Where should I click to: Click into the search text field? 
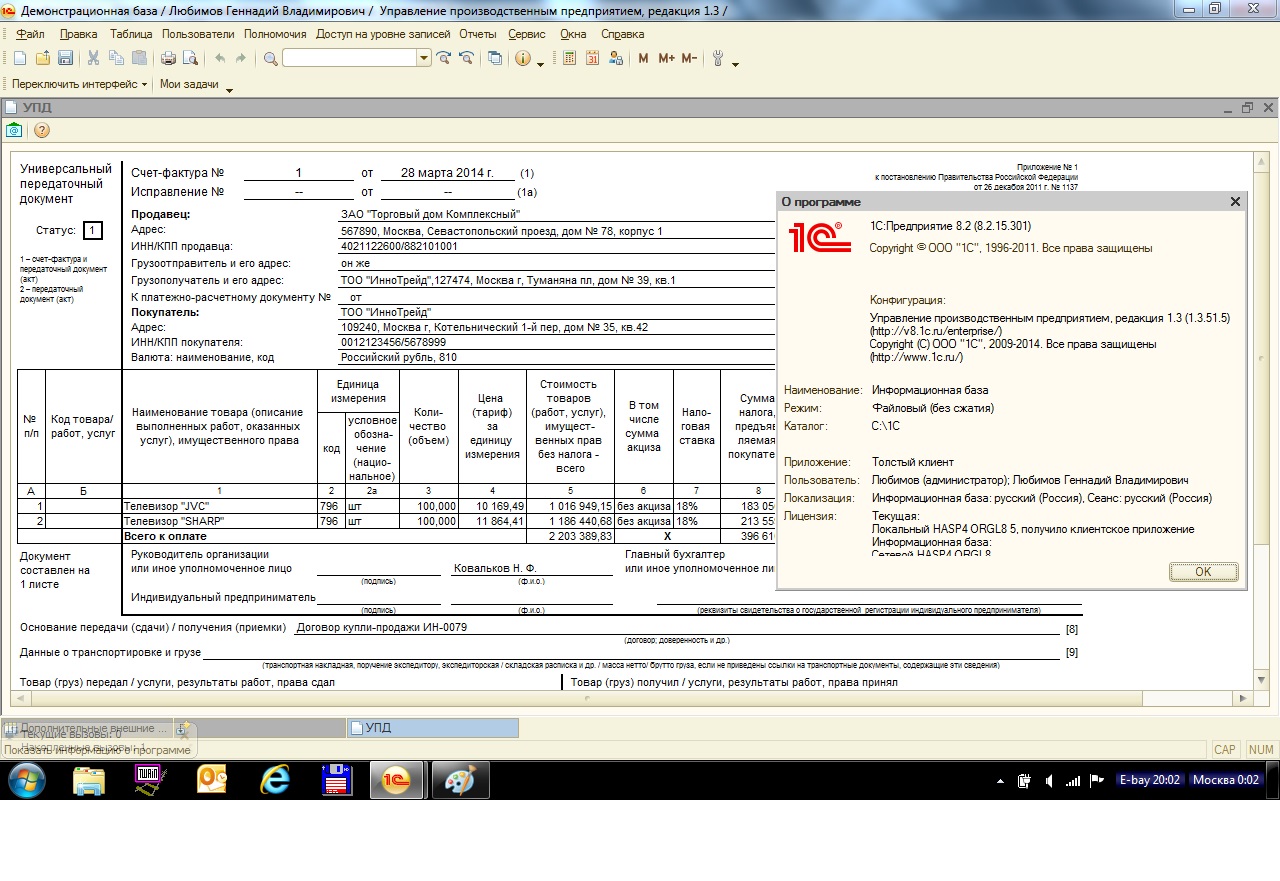[350, 58]
